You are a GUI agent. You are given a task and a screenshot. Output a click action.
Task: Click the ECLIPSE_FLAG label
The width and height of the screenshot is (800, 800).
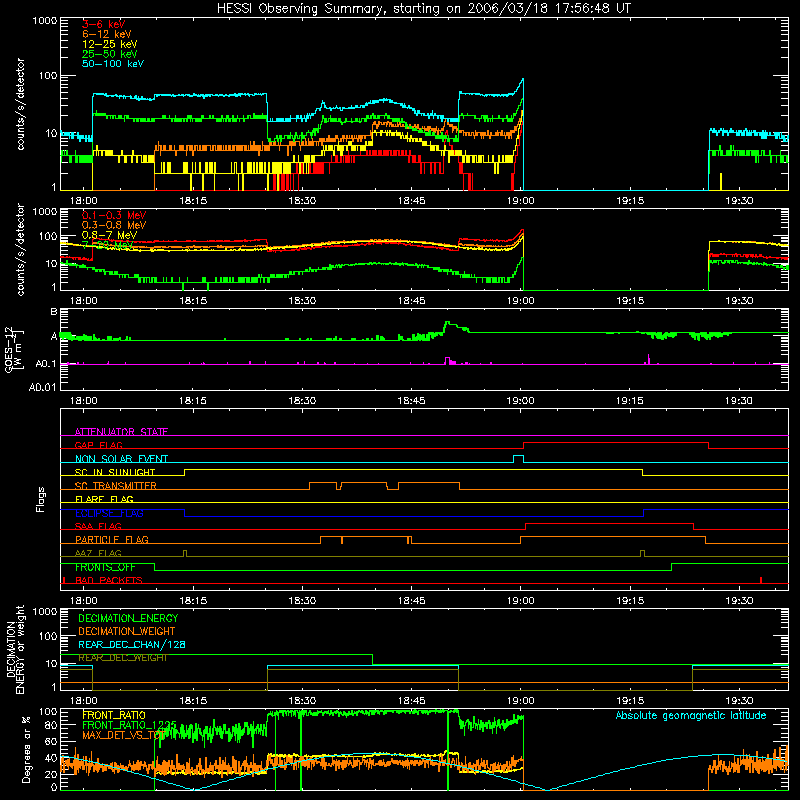click(x=109, y=513)
